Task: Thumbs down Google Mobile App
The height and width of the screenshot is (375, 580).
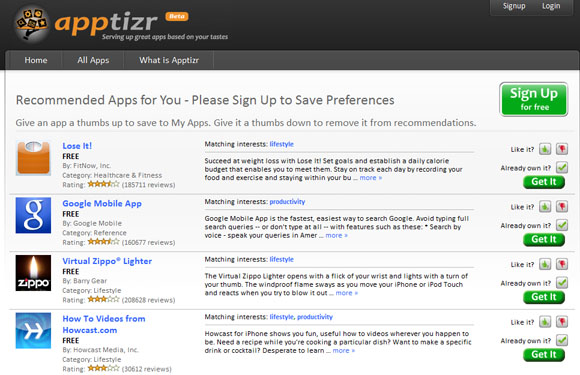Action: (x=562, y=207)
